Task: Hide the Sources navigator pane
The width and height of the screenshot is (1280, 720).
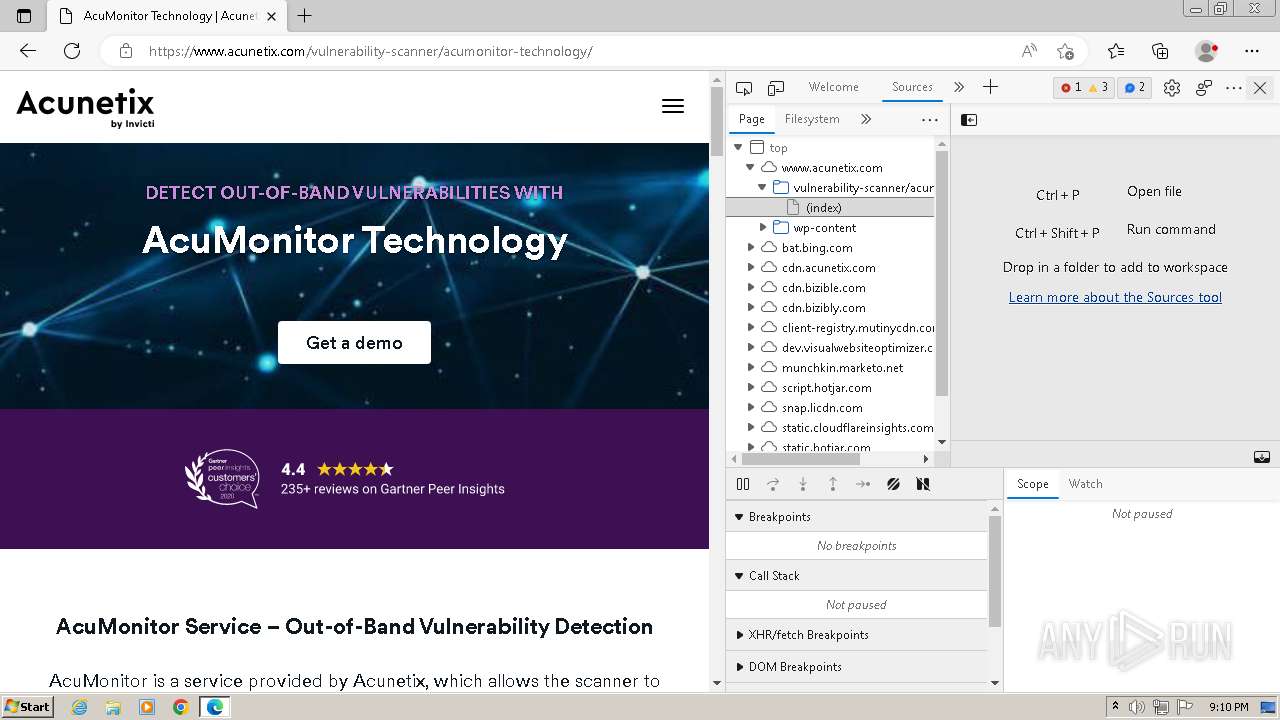Action: pyautogui.click(x=969, y=120)
